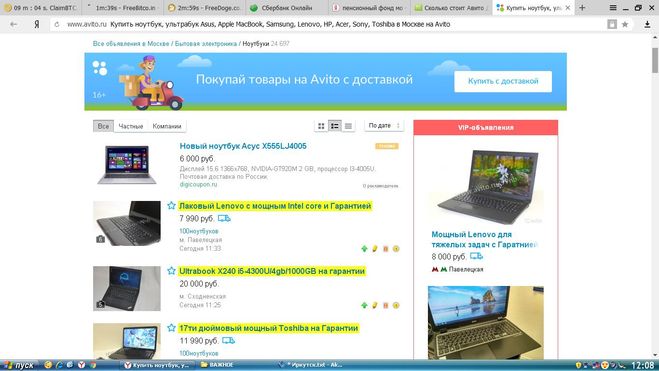Click round VIP icon on Lenovo listing
Viewport: 659px width, 371px height.
coord(396,249)
